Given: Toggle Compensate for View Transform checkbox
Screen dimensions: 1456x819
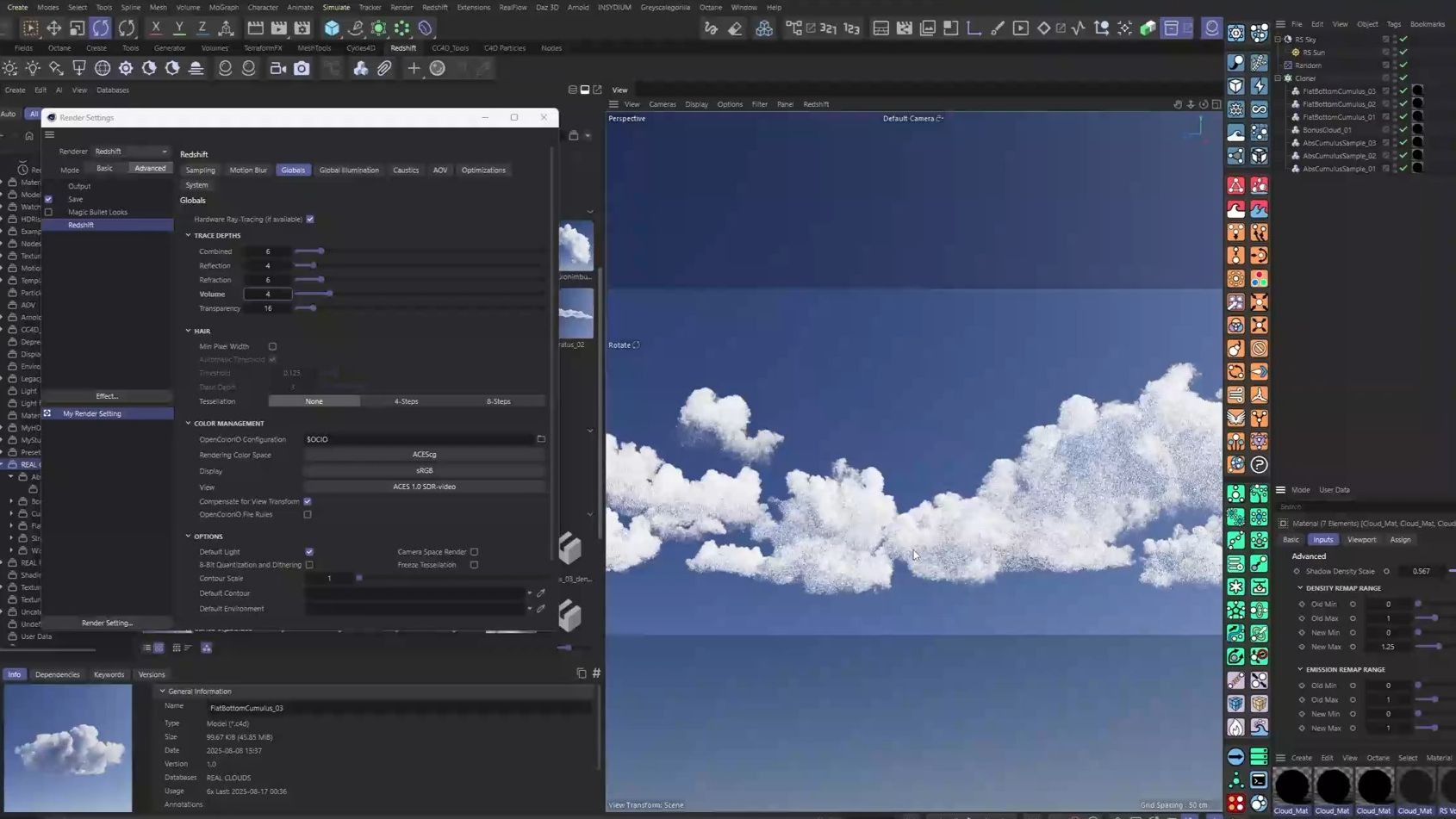Looking at the screenshot, I should 308,501.
